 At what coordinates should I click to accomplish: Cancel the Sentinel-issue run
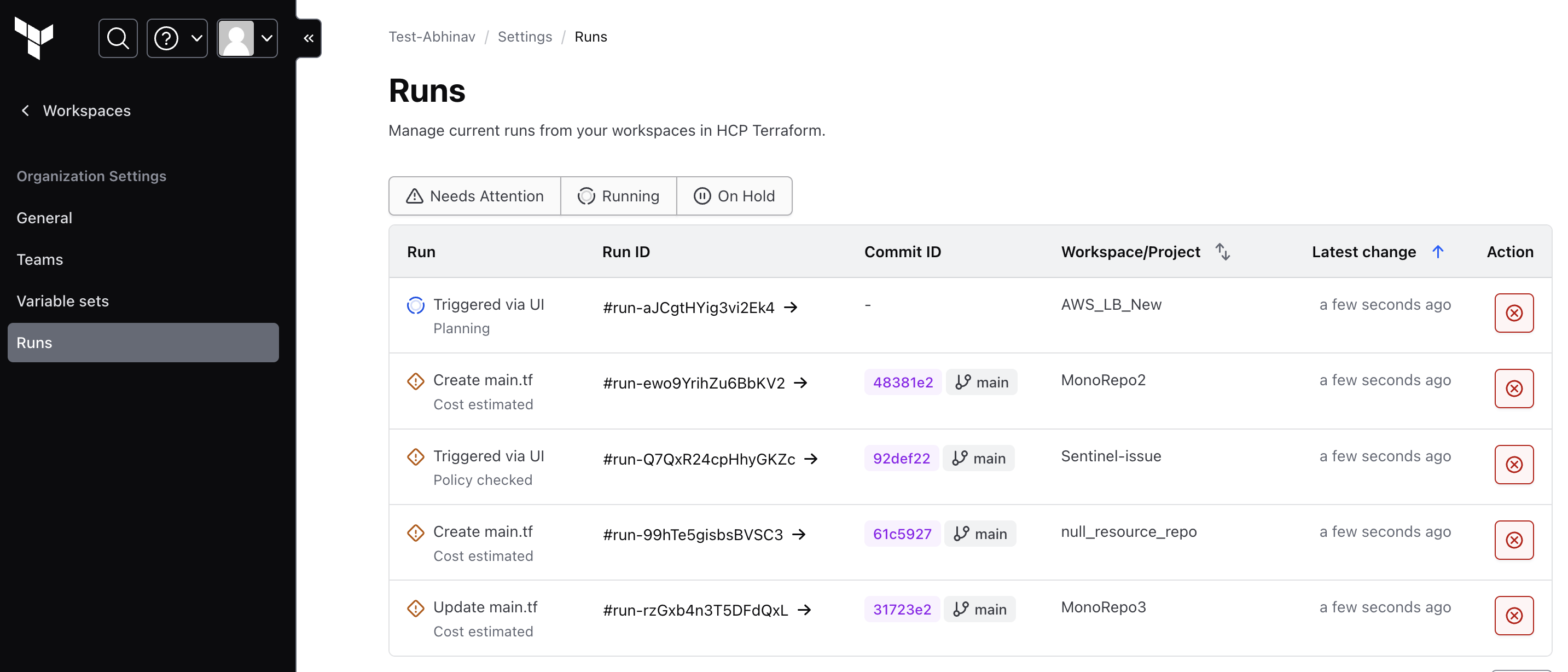point(1513,465)
